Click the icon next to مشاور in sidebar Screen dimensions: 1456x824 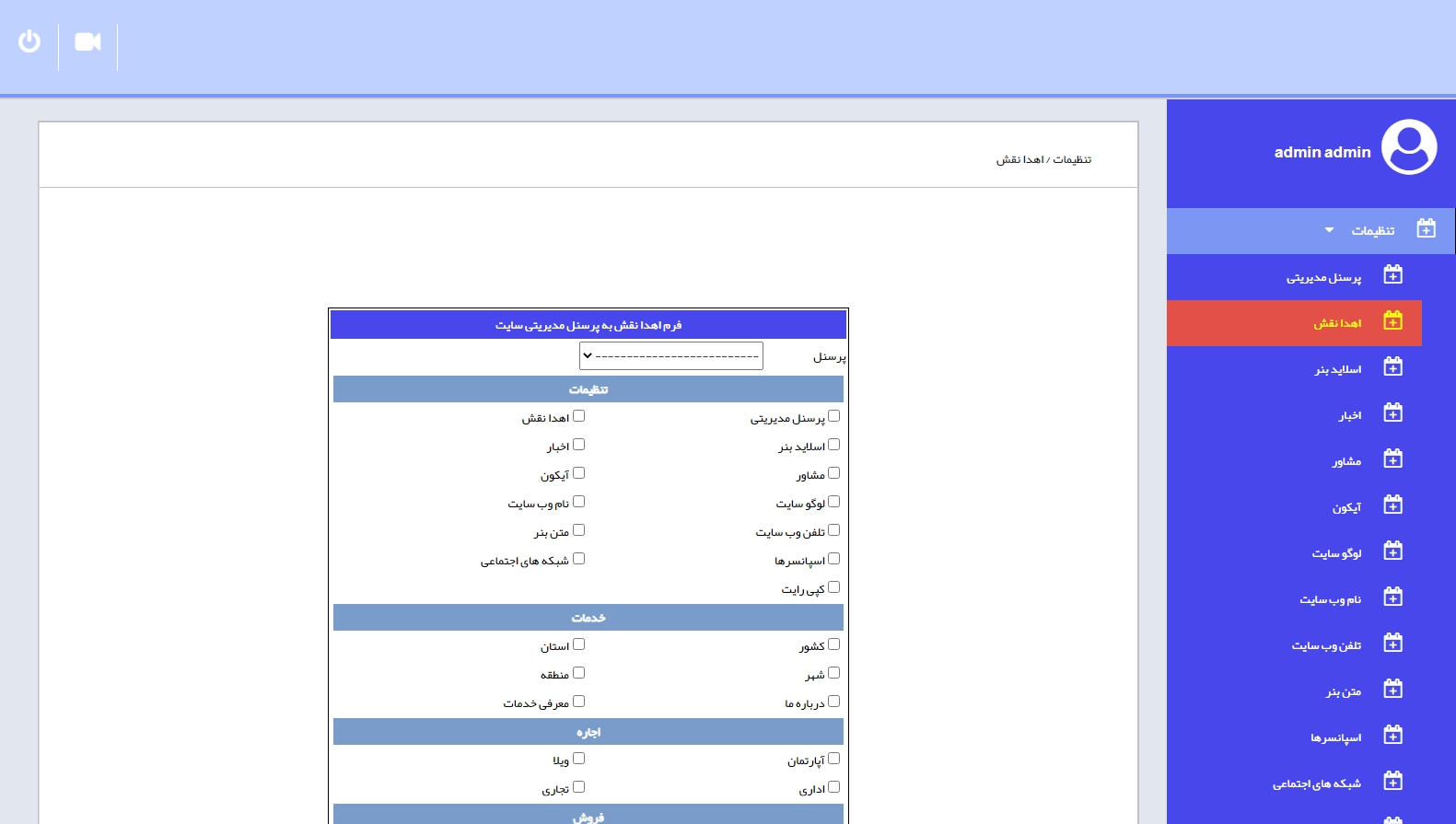pos(1392,459)
